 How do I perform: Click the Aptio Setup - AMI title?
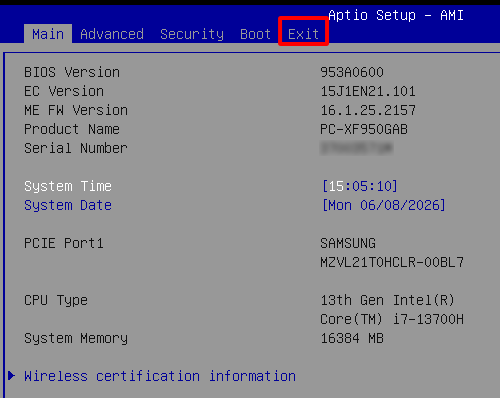(x=396, y=15)
